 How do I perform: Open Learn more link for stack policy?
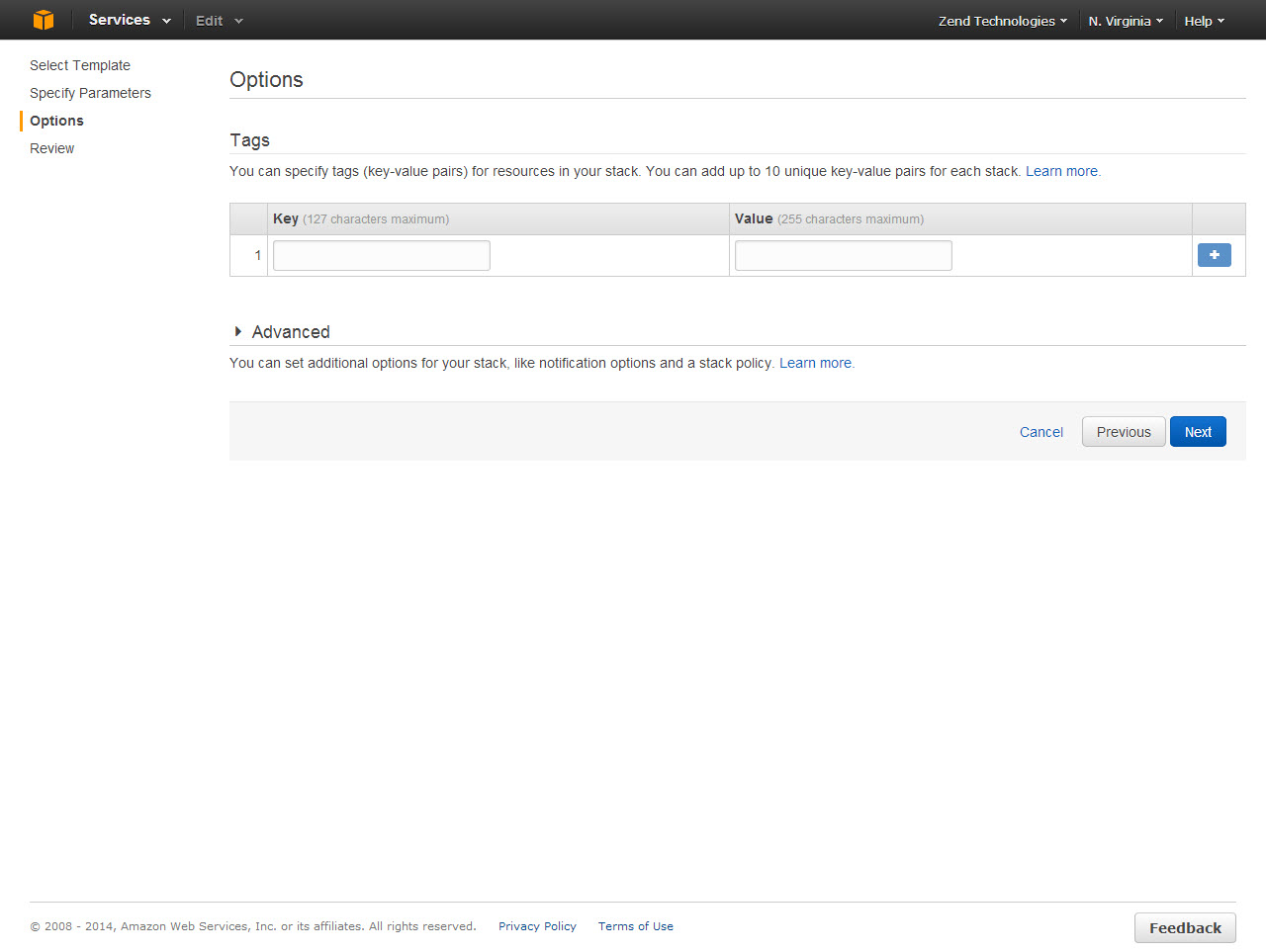click(815, 363)
